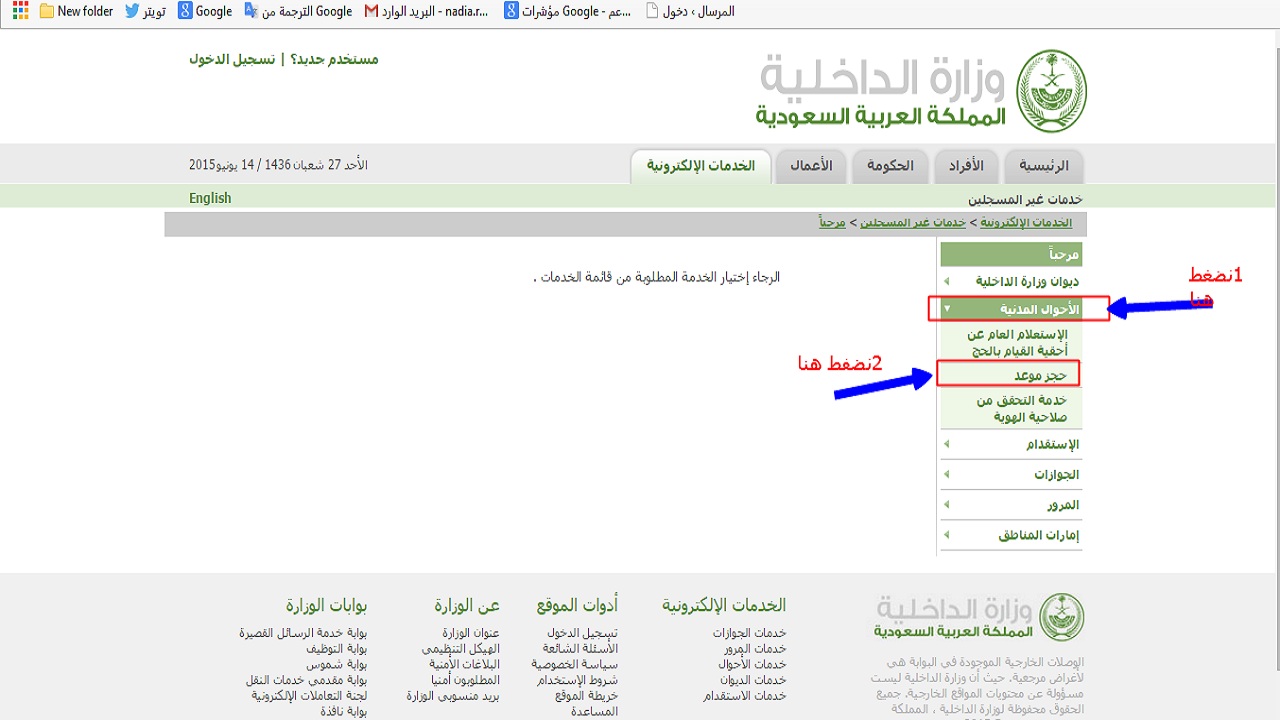Click the footer Ministry of Interior logo
Screen dimensions: 1280x720
pyautogui.click(x=979, y=616)
